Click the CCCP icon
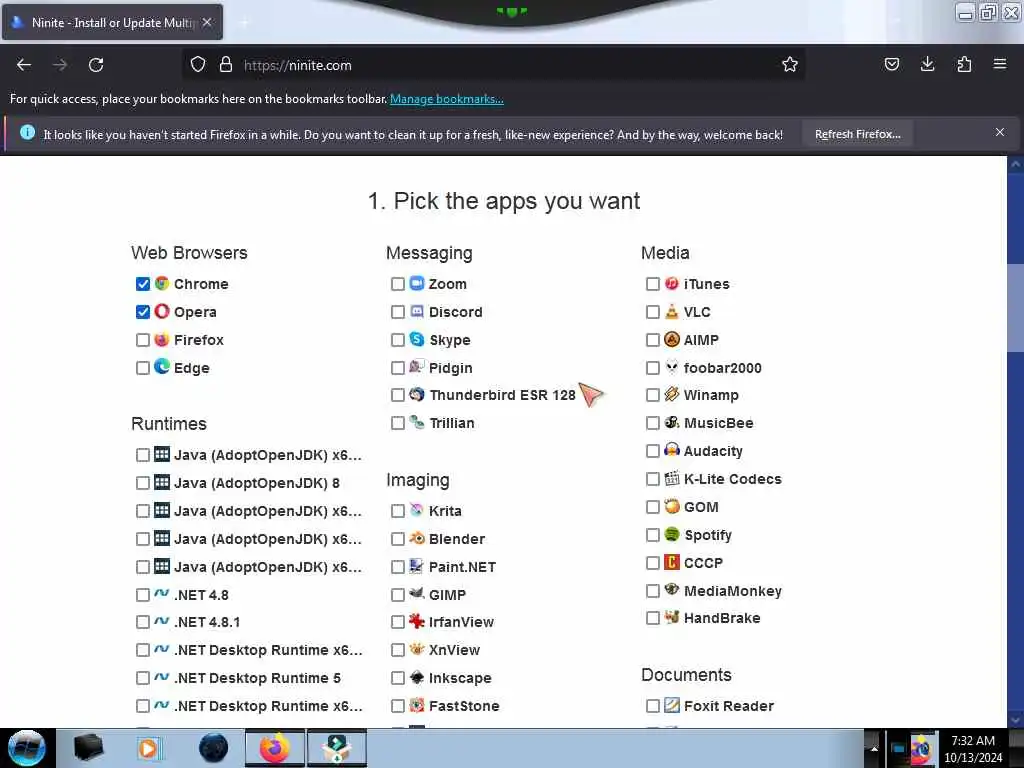1024x768 pixels. (671, 562)
